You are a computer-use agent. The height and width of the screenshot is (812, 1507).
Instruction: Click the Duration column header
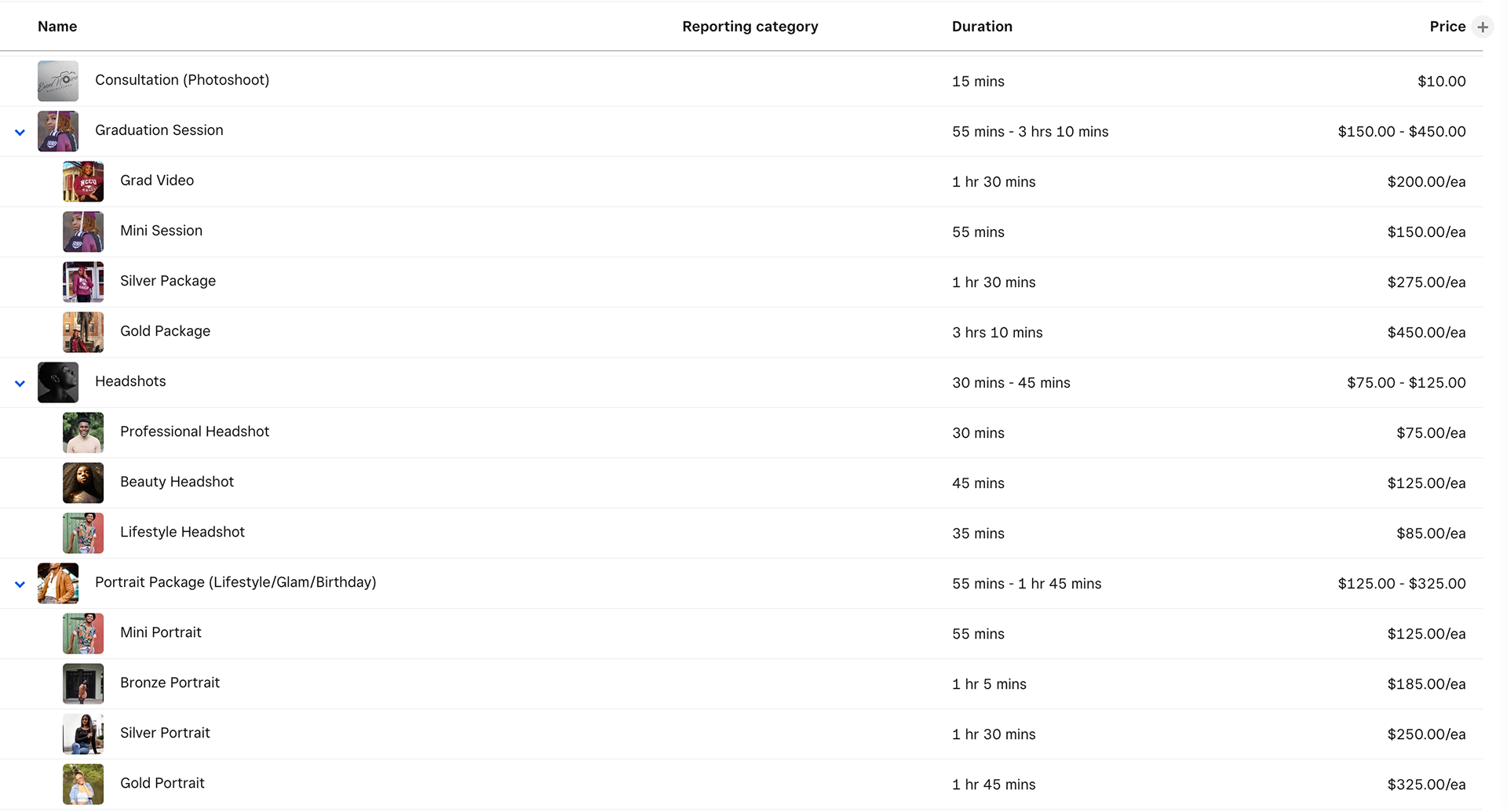pyautogui.click(x=982, y=27)
